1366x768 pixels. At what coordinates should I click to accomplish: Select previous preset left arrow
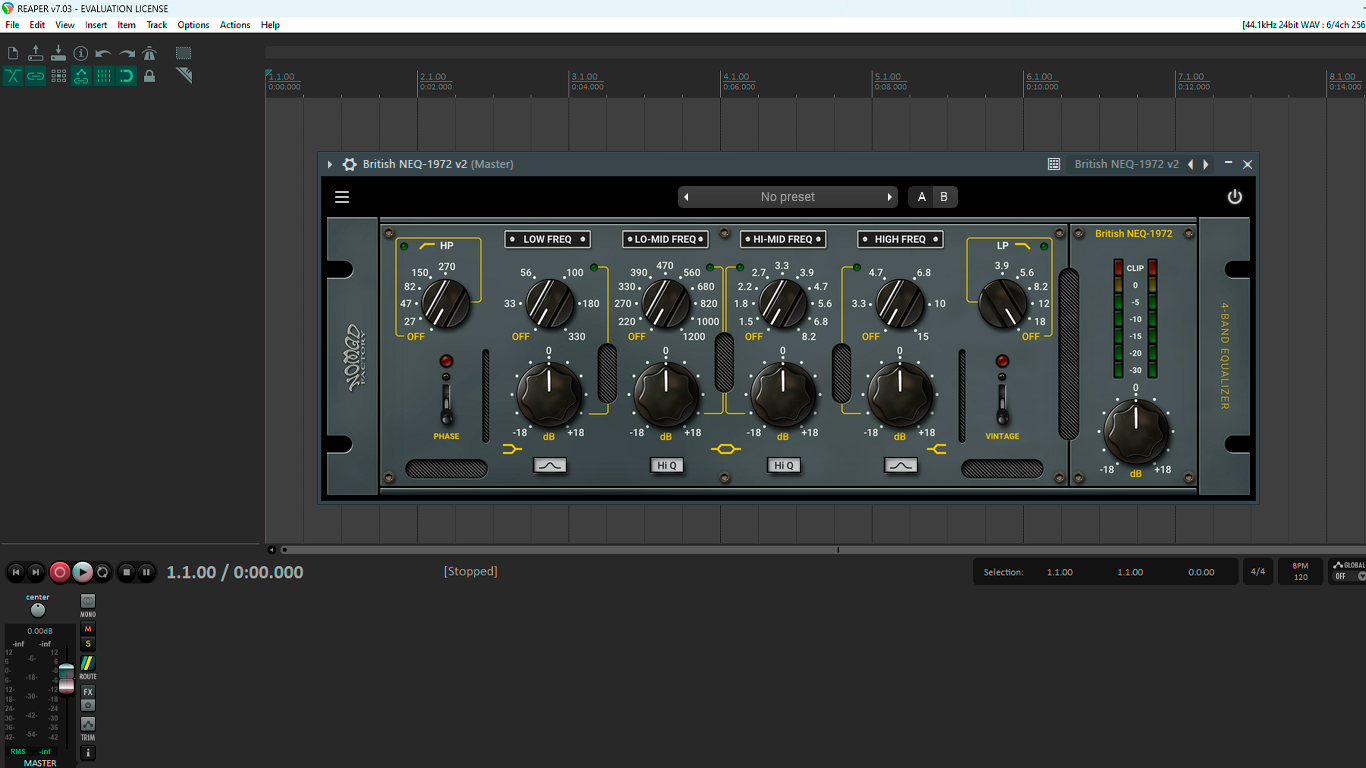[686, 197]
